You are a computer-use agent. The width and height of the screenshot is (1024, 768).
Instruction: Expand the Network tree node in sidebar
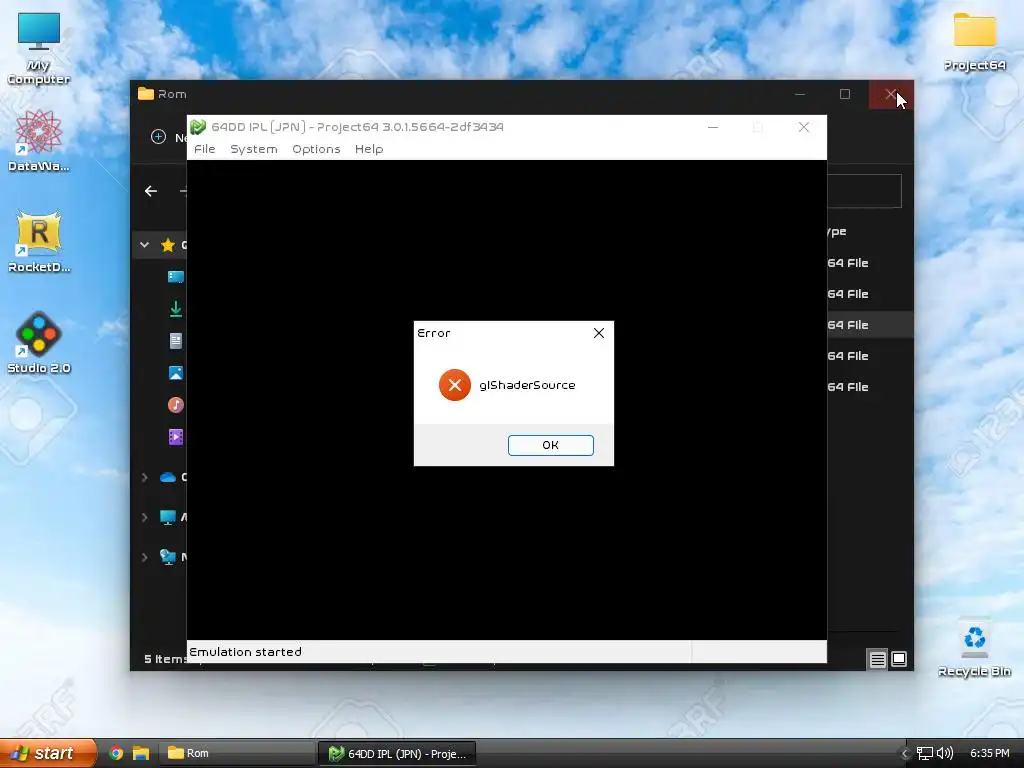click(x=144, y=557)
